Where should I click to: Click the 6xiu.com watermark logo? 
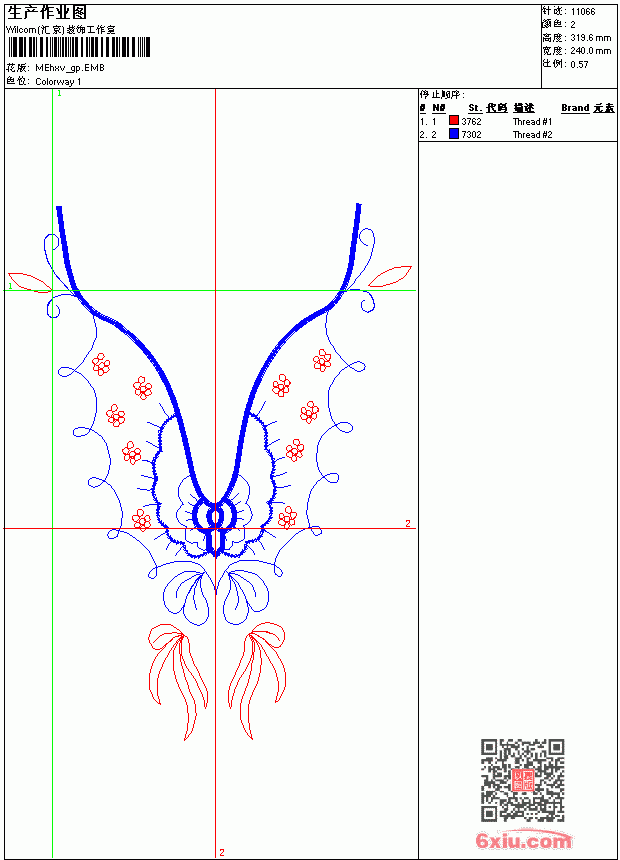(523, 840)
